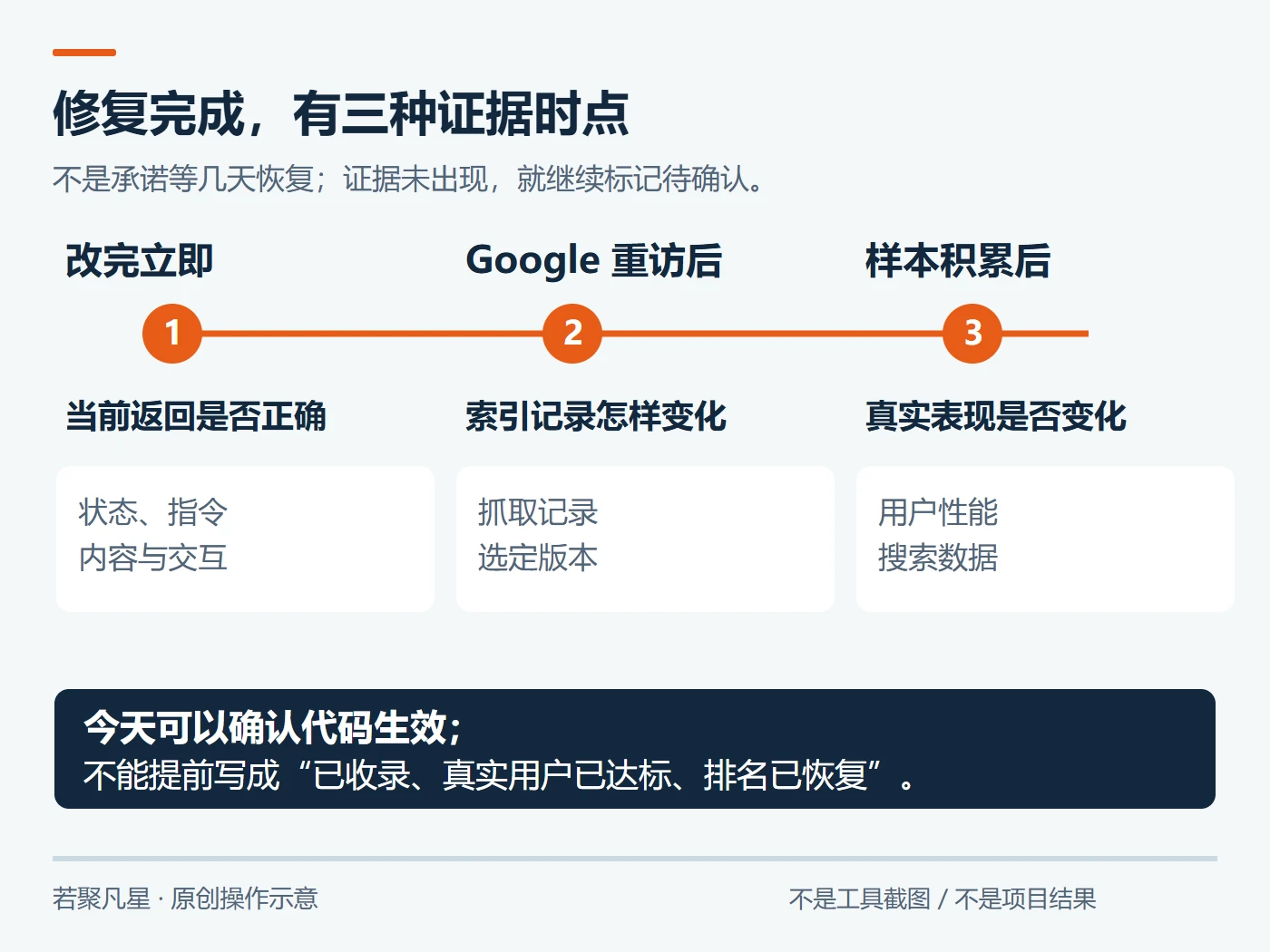Click the title "修复完成，有三种证据时点"
Image resolution: width=1270 pixels, height=952 pixels.
click(x=340, y=114)
